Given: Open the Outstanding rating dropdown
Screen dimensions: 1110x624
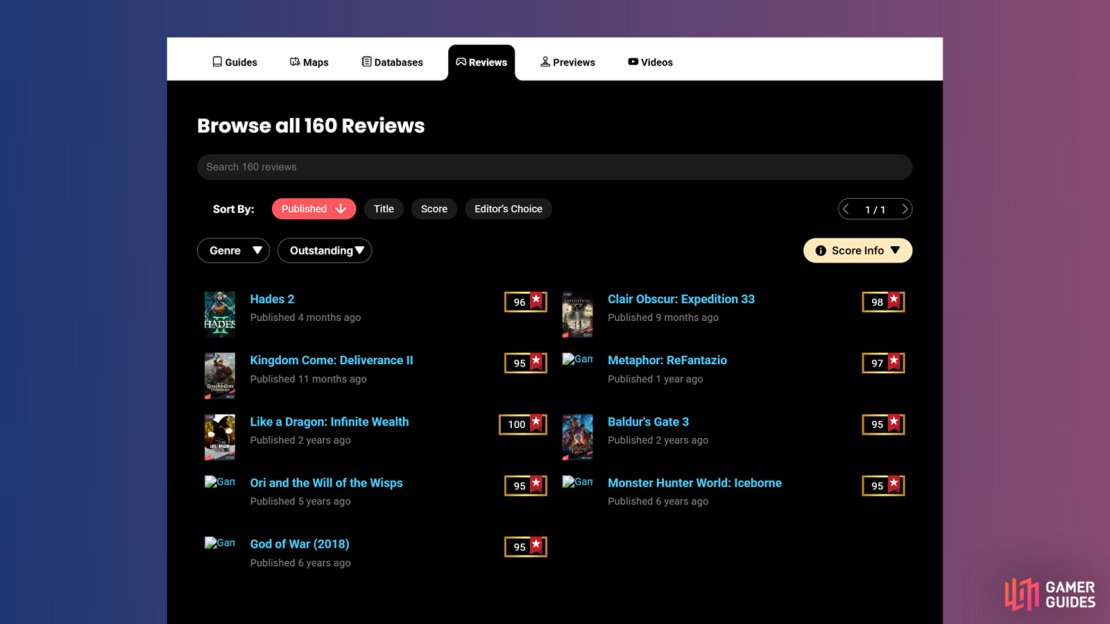Looking at the screenshot, I should [x=325, y=251].
